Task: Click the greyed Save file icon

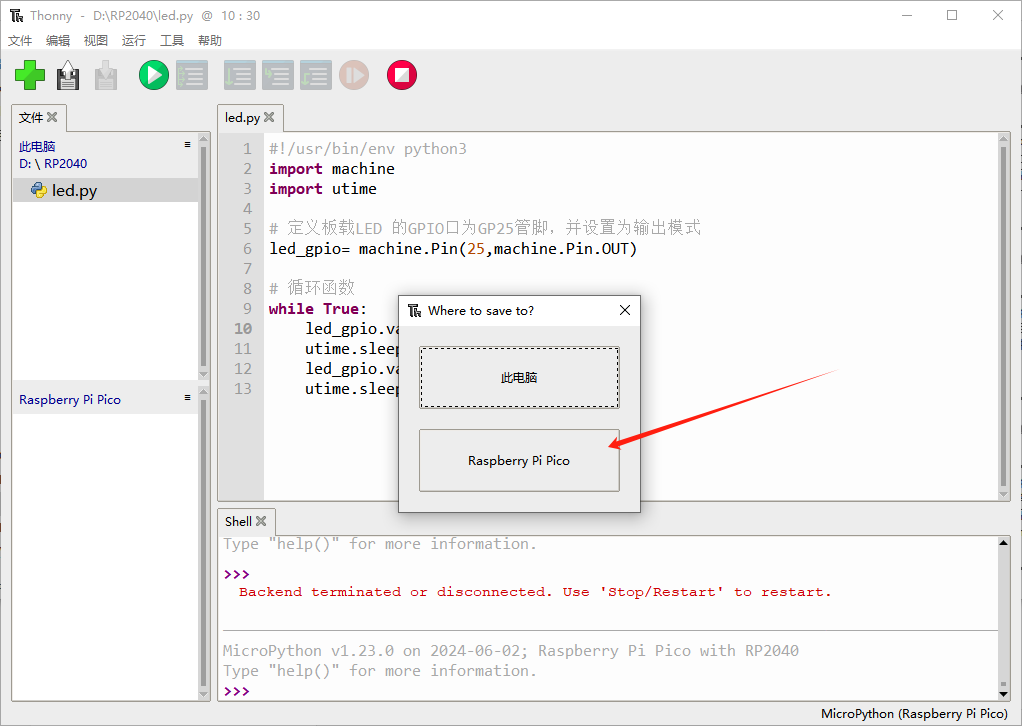Action: coord(106,75)
